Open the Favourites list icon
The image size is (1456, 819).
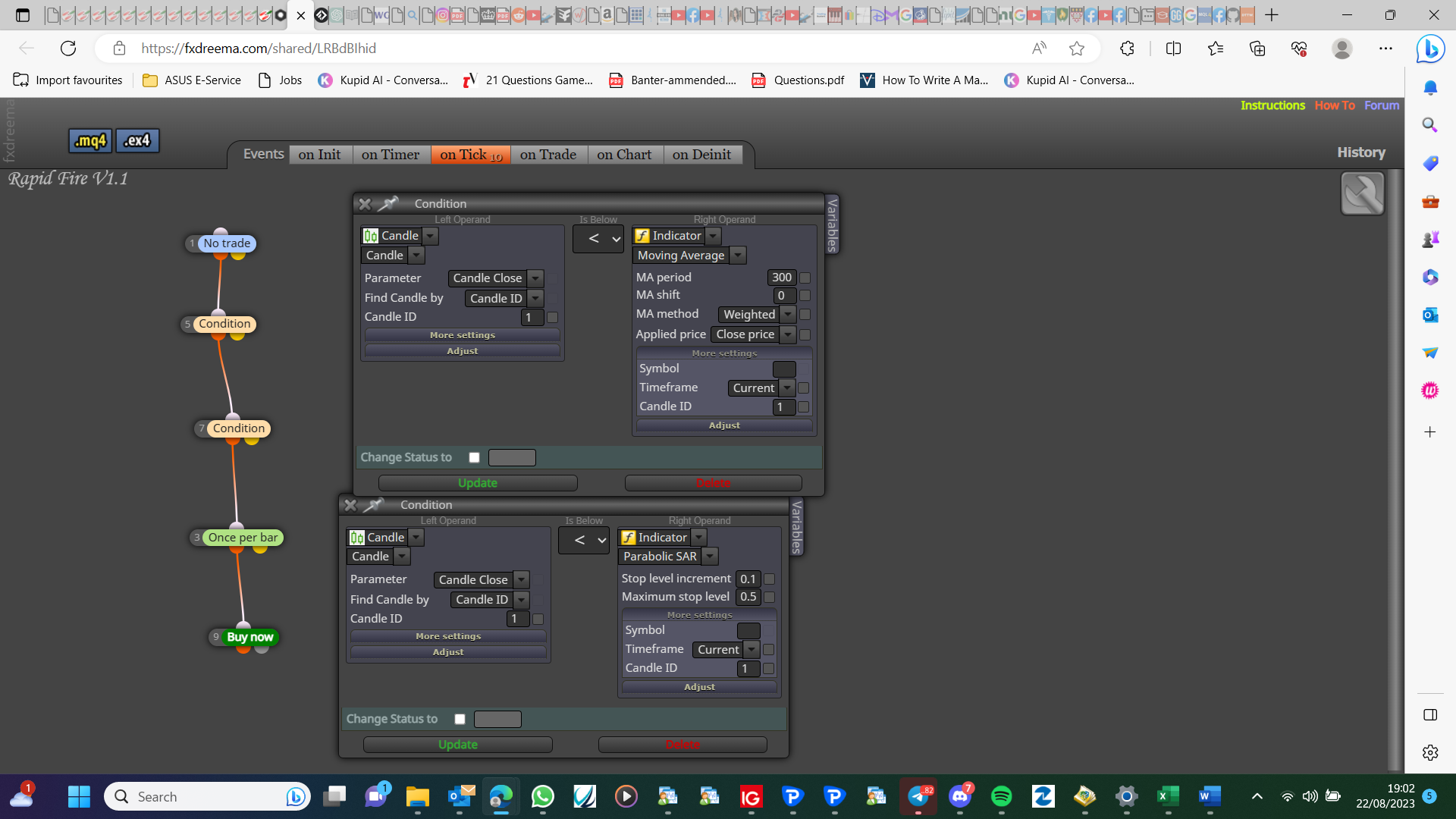[x=1216, y=49]
